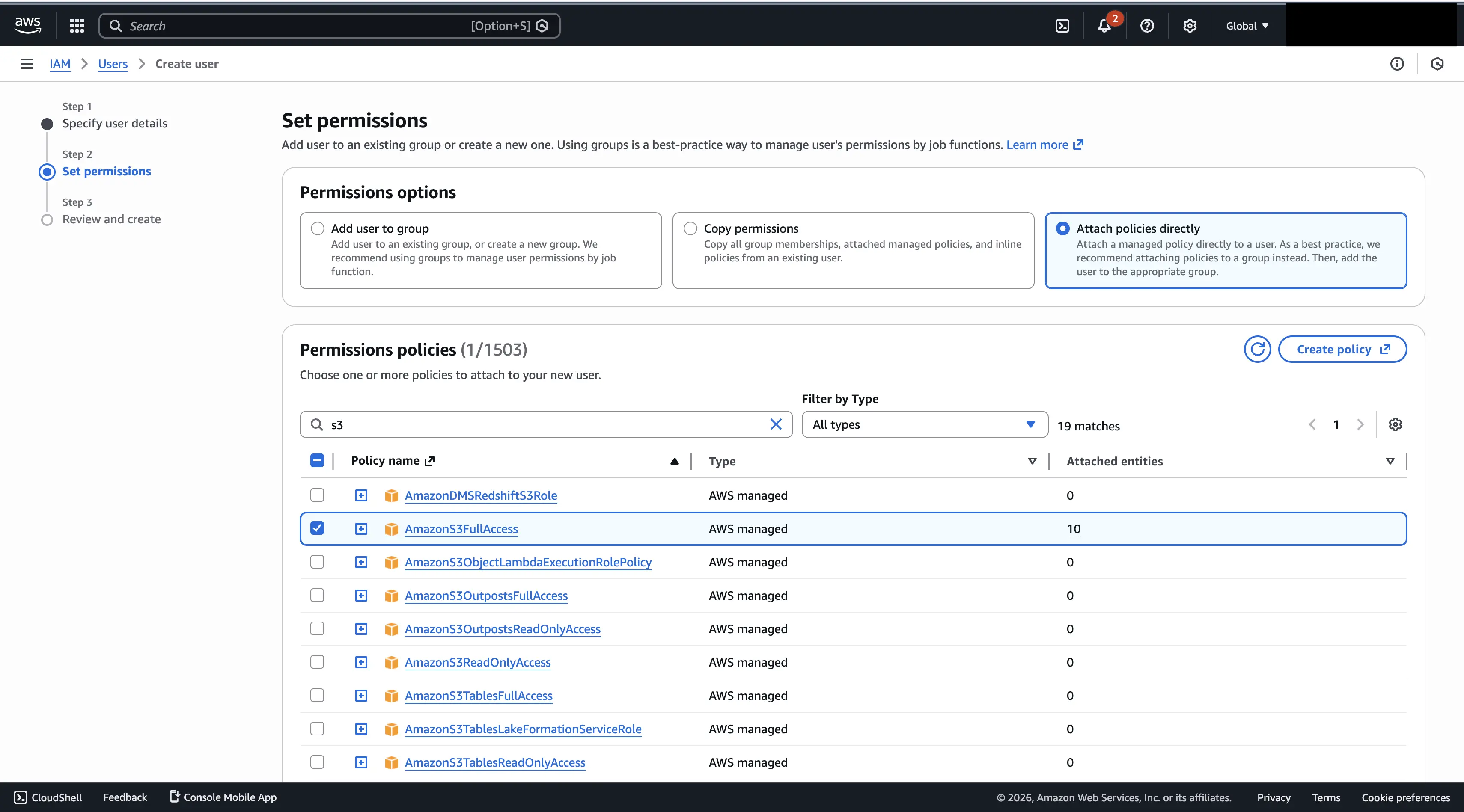Click the AmazonDMSRedshiftS3Role policy box icon
This screenshot has width=1464, height=812.
[x=391, y=495]
